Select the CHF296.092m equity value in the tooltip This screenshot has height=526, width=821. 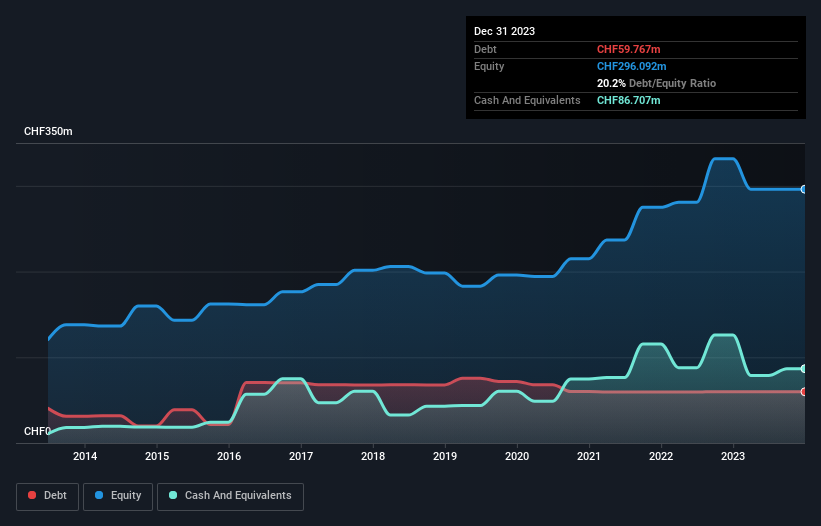pyautogui.click(x=631, y=66)
